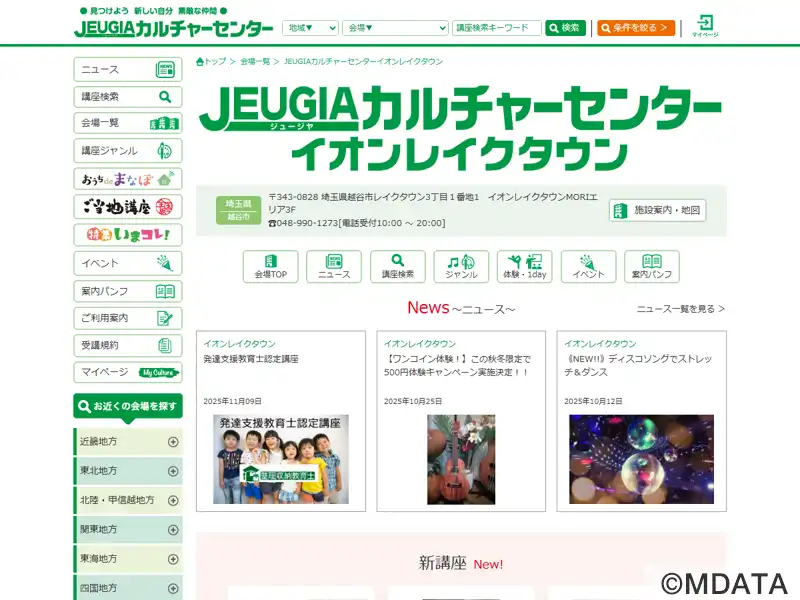800x600 pixels.
Task: Open 案内パンフ in the sidebar menu
Action: 128,291
